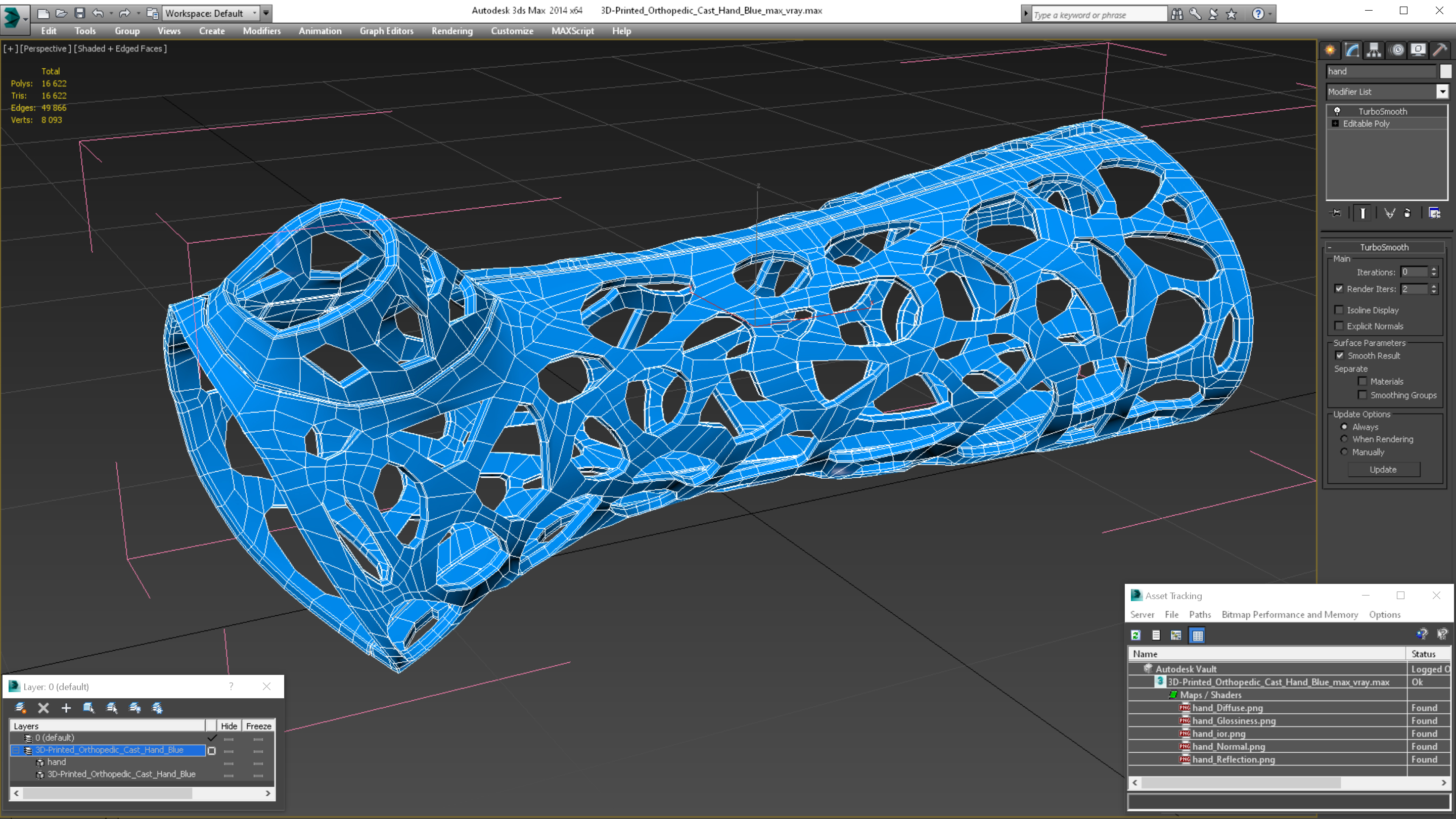Enable the Explicit Normals checkbox
This screenshot has height=819, width=1456.
(x=1339, y=326)
